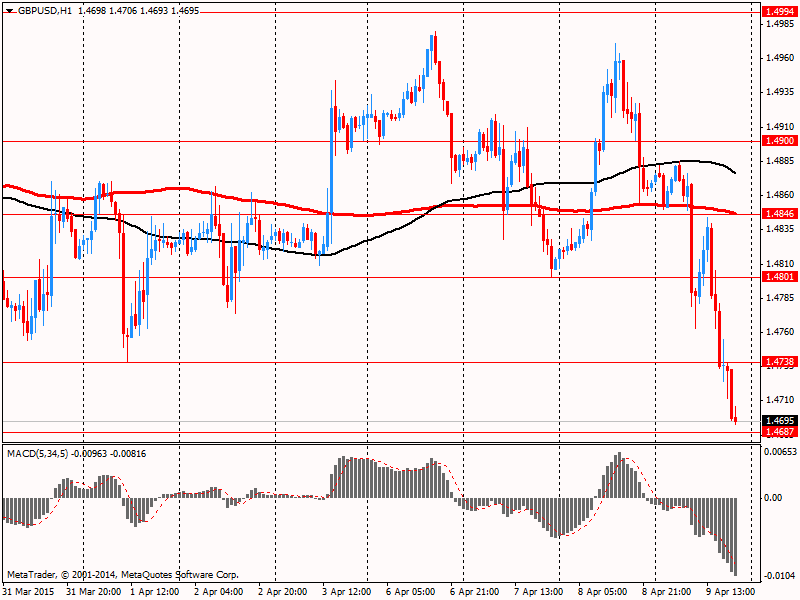This screenshot has width=800, height=600.
Task: Click the red 1.4801 price level tag
Action: [780, 277]
